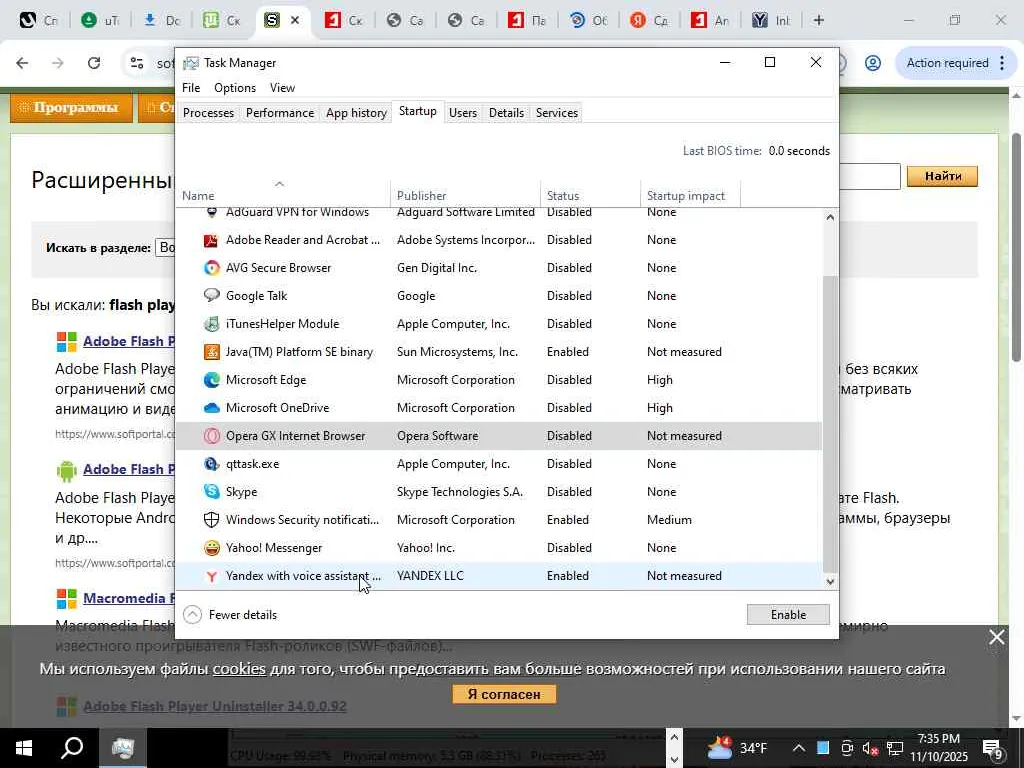This screenshot has width=1024, height=768.
Task: Click the AVG Secure Browser icon
Action: pos(211,268)
